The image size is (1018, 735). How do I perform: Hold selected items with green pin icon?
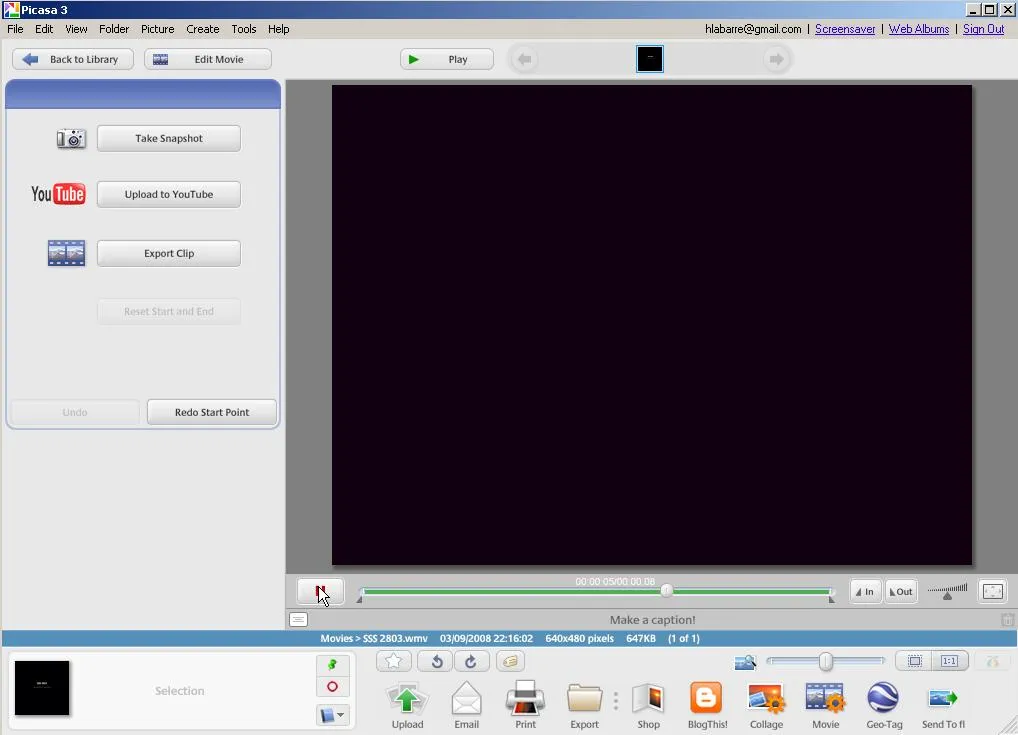[x=332, y=664]
